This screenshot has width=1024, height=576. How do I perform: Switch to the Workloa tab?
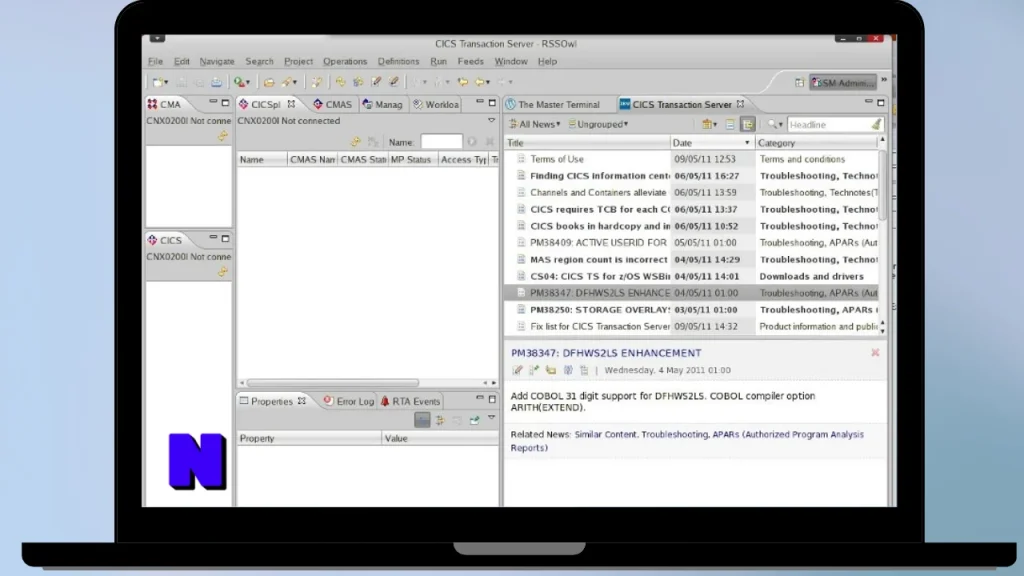(x=436, y=104)
